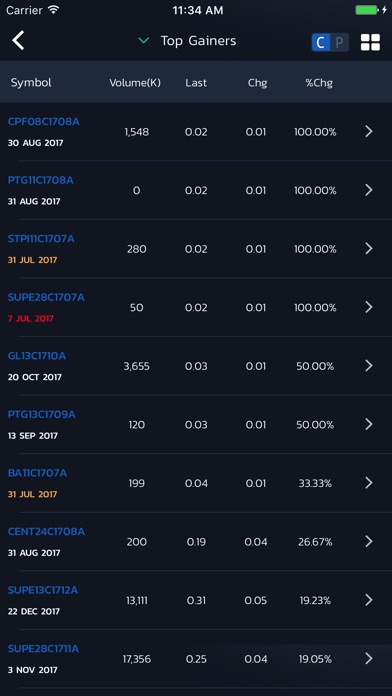Open Top Gainers dropdown arrow
This screenshot has width=392, height=696.
tap(143, 41)
